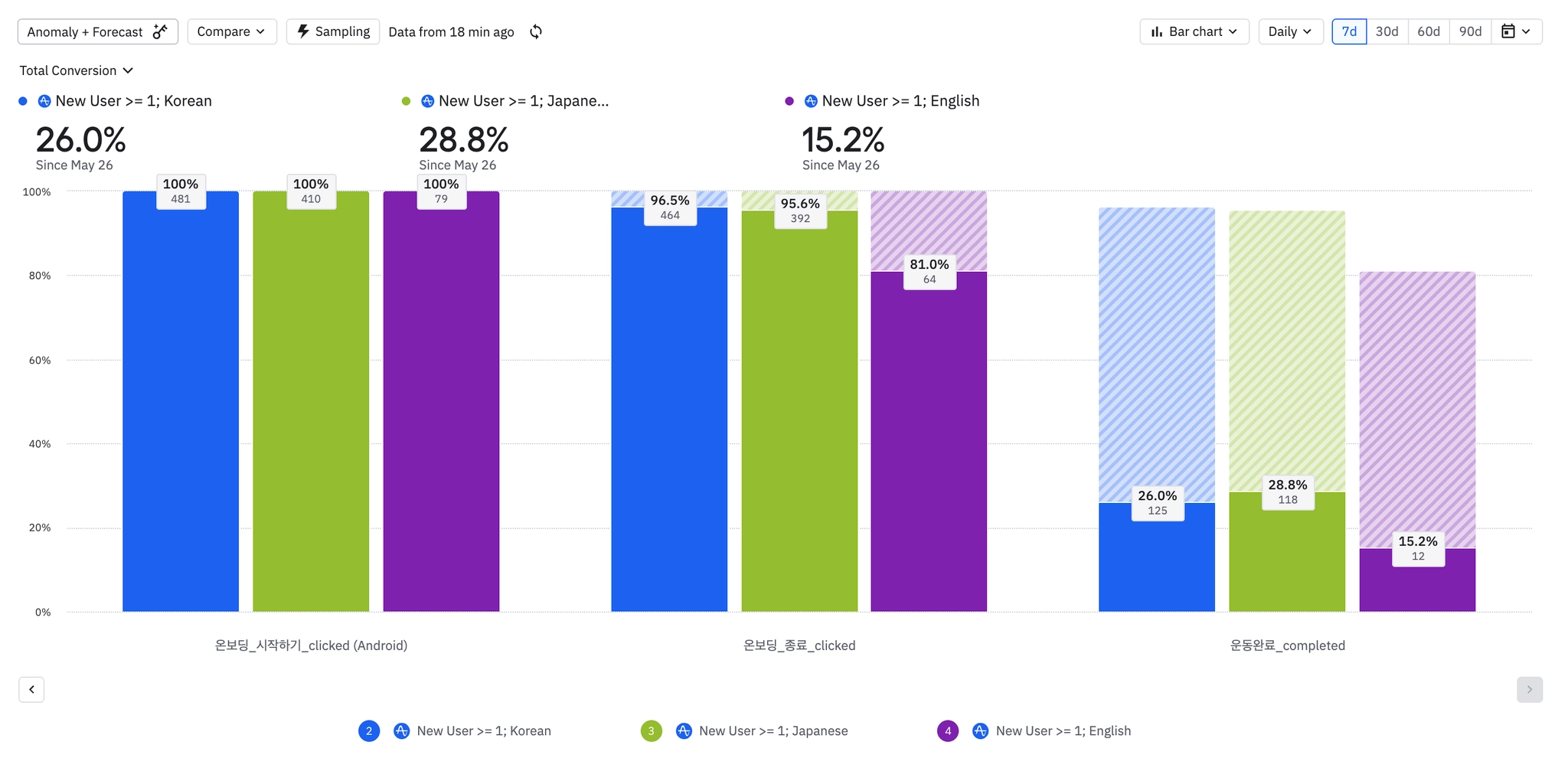The height and width of the screenshot is (768, 1568).
Task: Click the segment icon beside Korean header
Action: tap(44, 101)
